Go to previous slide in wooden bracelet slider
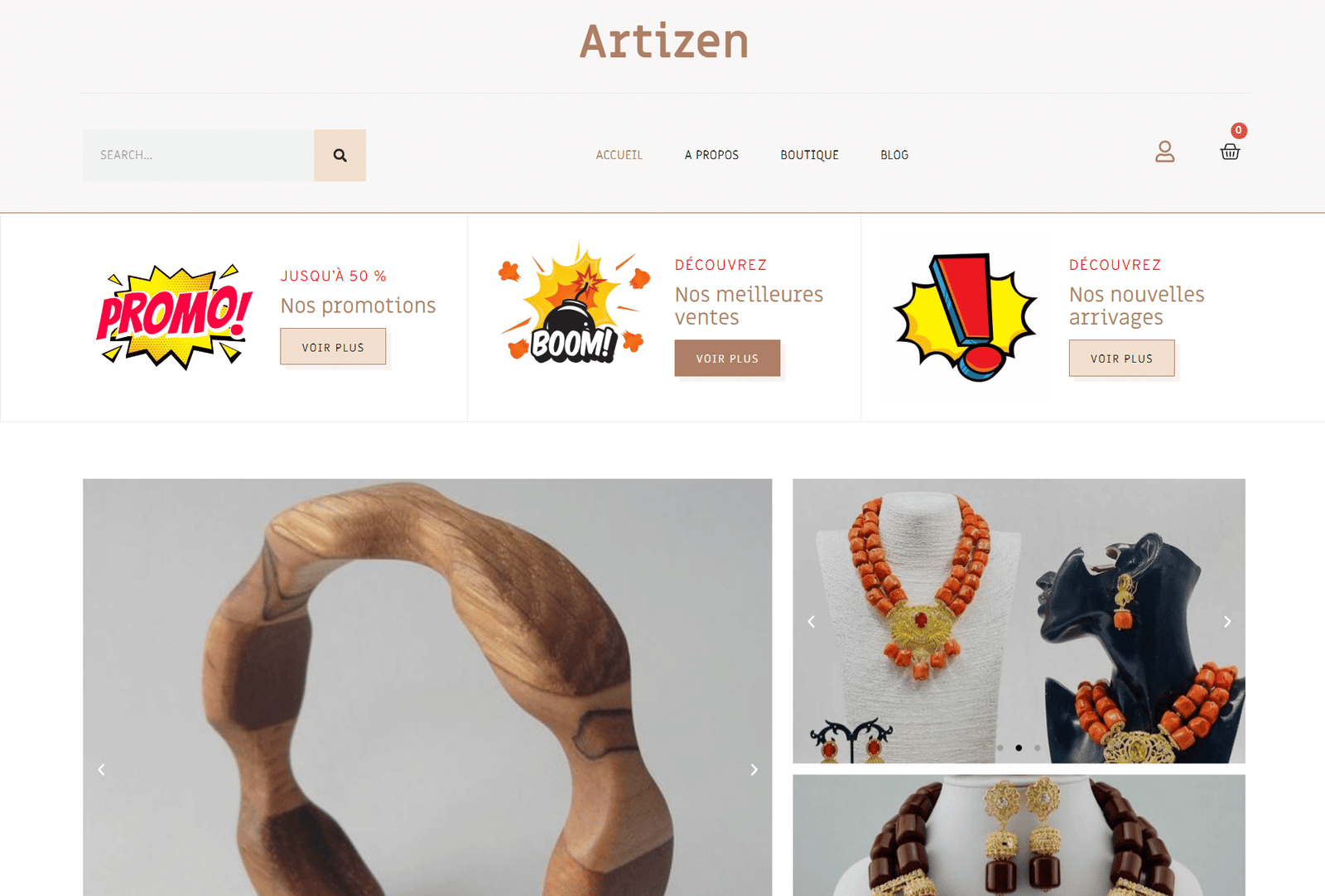The width and height of the screenshot is (1325, 896). [101, 770]
